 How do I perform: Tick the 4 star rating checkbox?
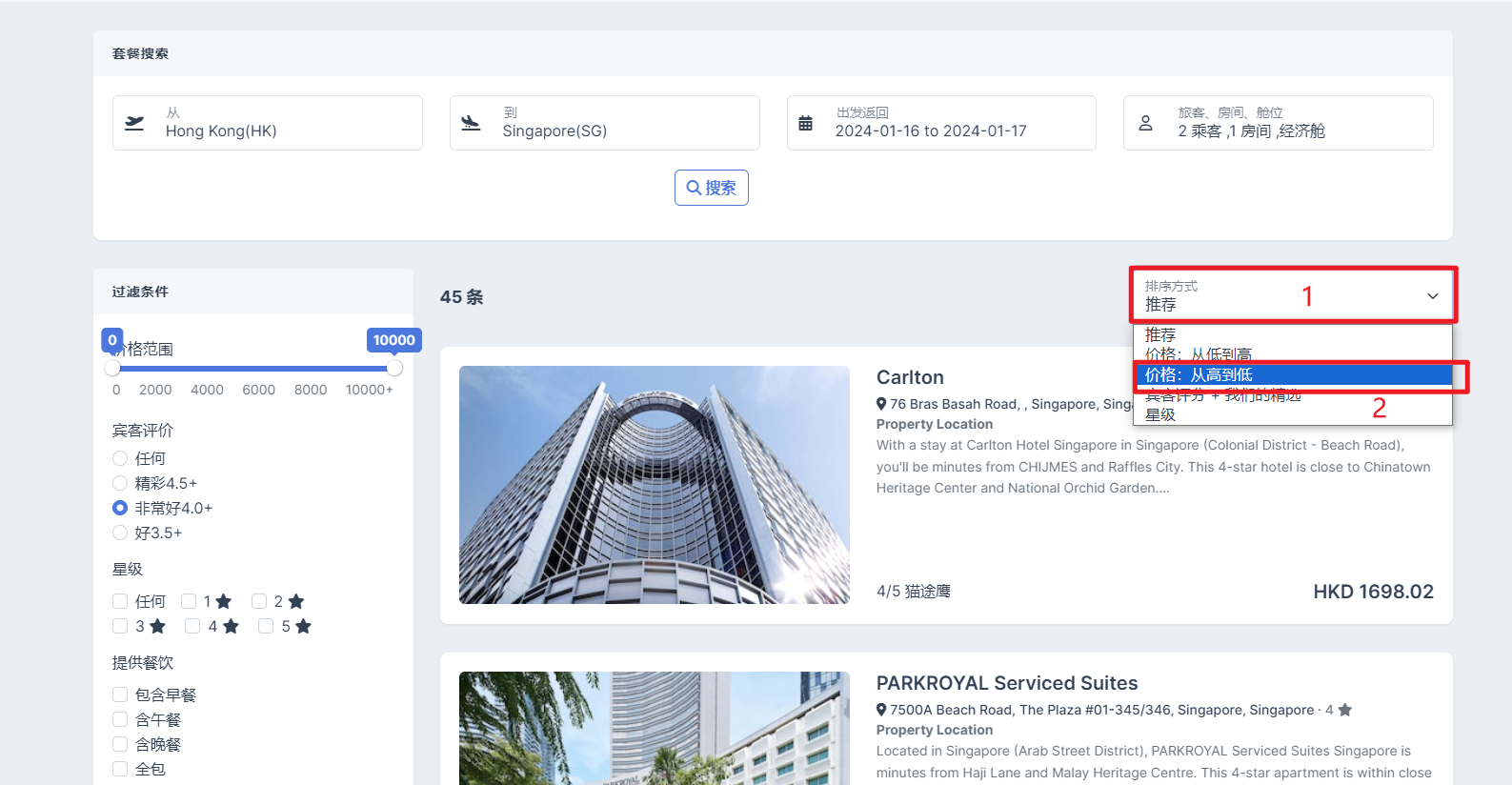click(x=192, y=626)
